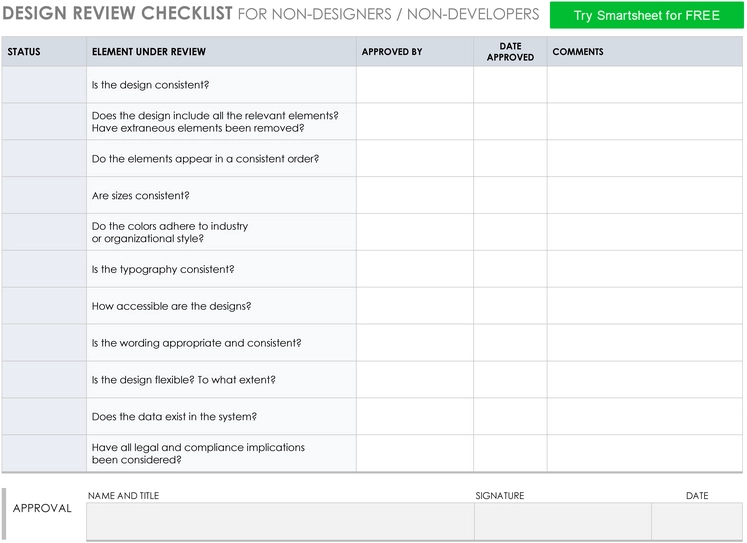Click 'Is the wording appropriate and consistent?' cell
Image resolution: width=747 pixels, height=543 pixels.
pos(221,343)
